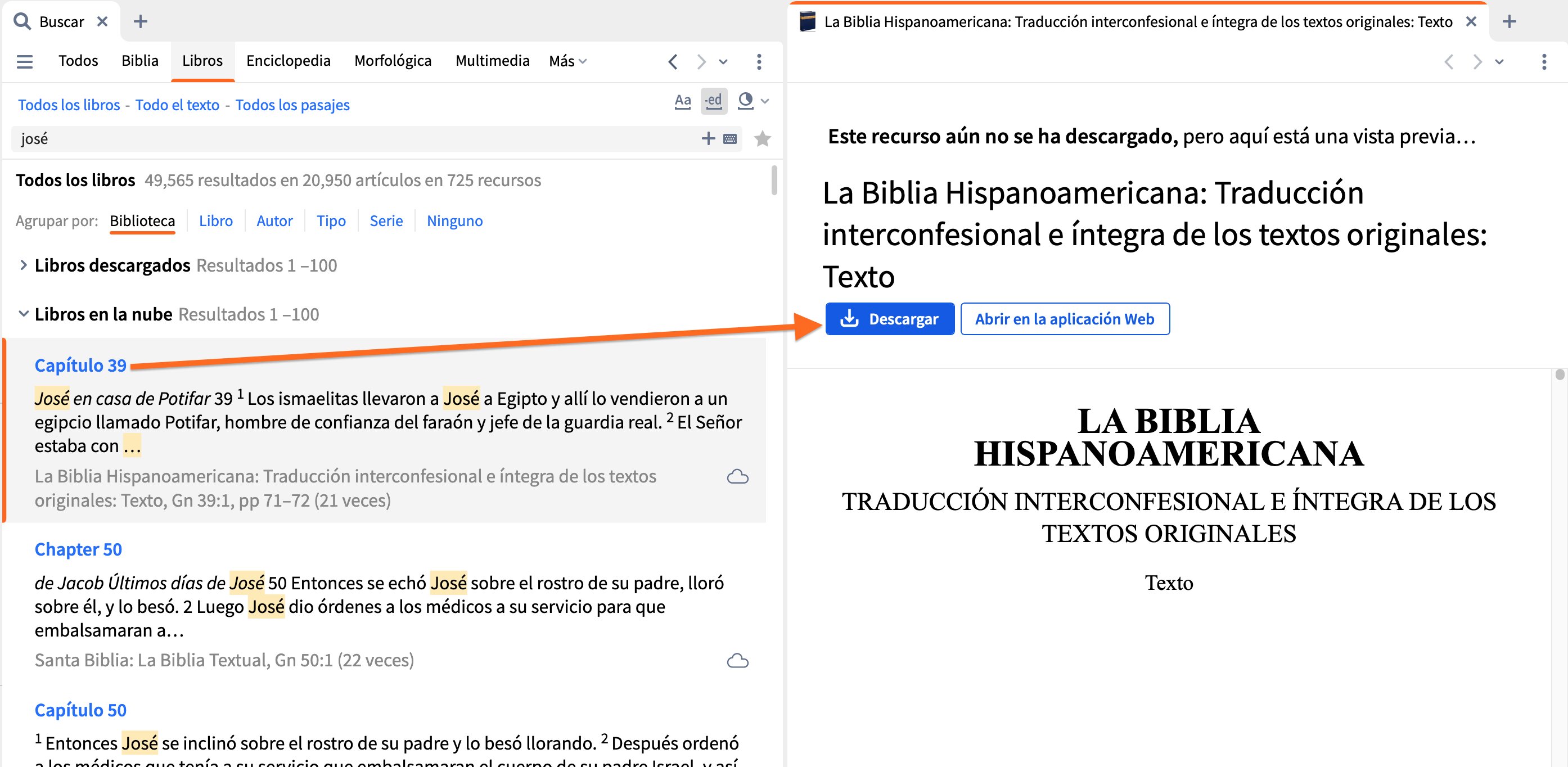Go forward in resource panel history

pyautogui.click(x=1477, y=61)
